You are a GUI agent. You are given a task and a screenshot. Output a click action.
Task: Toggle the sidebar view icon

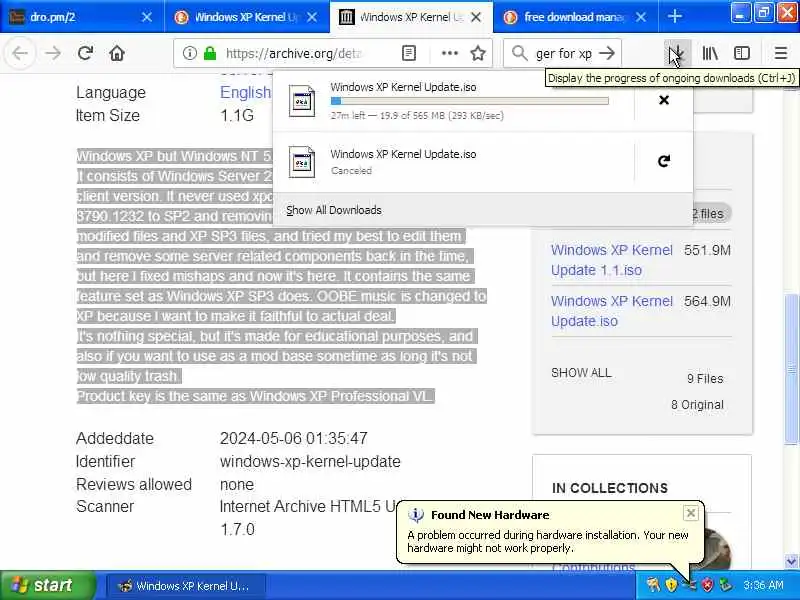click(x=742, y=53)
